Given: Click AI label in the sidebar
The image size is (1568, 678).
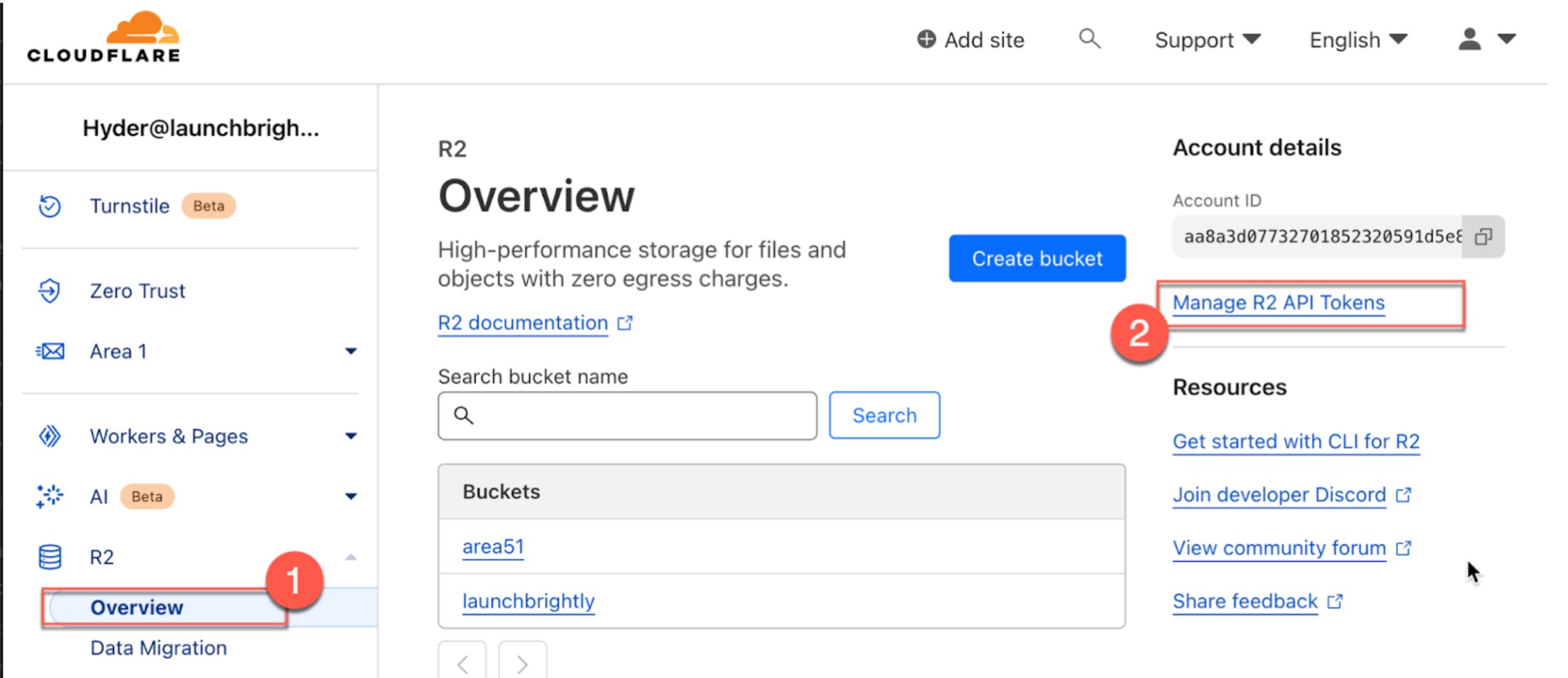Looking at the screenshot, I should click(99, 496).
